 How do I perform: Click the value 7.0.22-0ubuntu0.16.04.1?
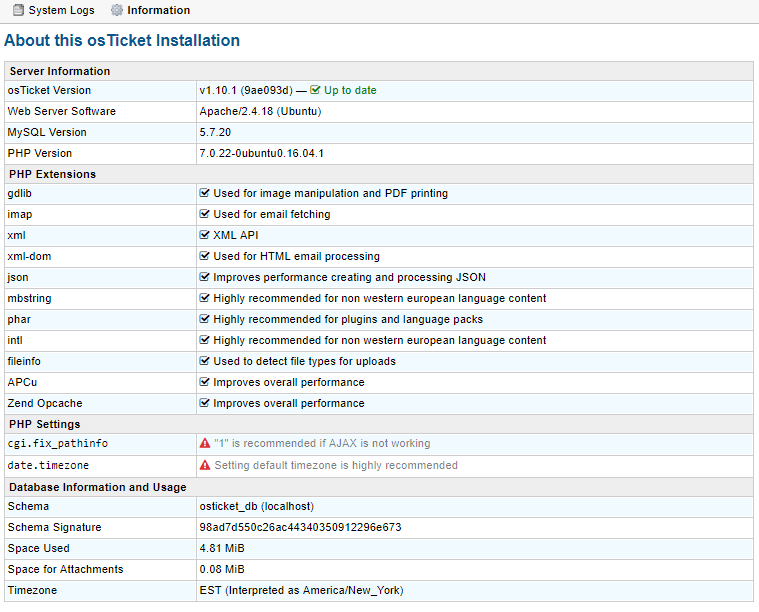(x=261, y=153)
